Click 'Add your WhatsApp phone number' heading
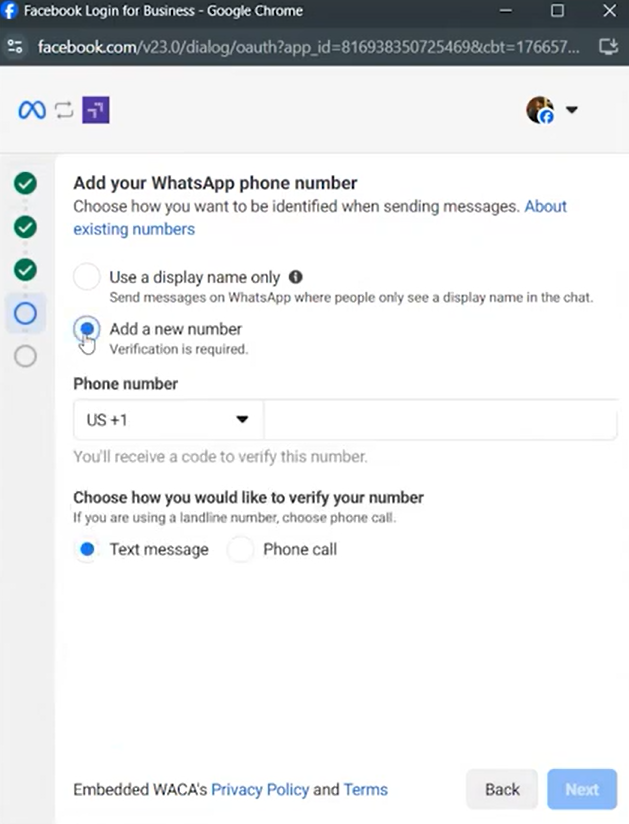This screenshot has height=824, width=629. pyautogui.click(x=215, y=183)
